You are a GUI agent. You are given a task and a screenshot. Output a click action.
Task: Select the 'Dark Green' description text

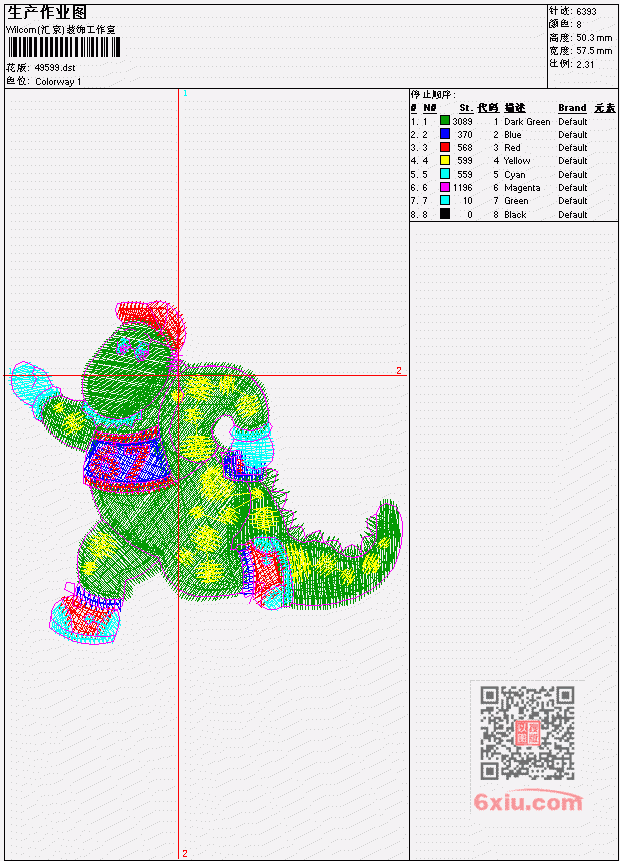527,121
